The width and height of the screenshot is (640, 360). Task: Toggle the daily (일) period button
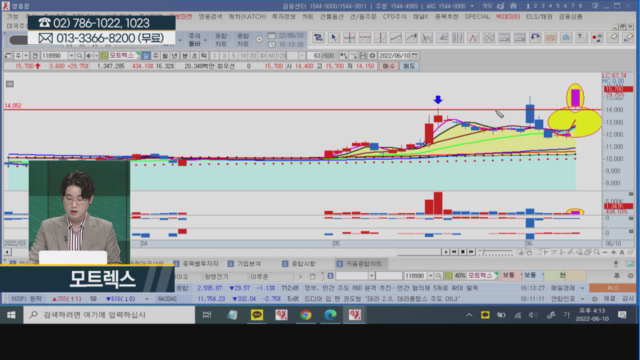pyautogui.click(x=146, y=56)
